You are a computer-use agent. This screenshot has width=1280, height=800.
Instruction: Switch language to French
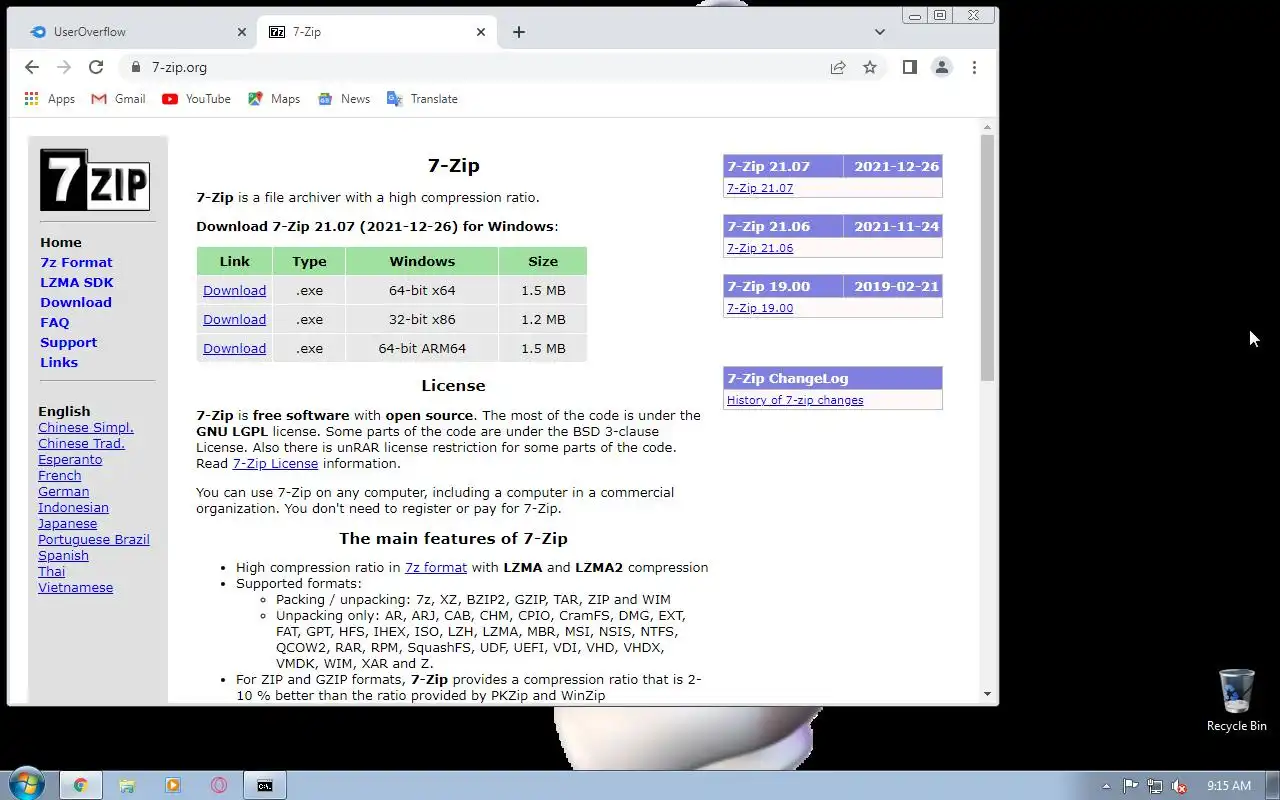(60, 475)
